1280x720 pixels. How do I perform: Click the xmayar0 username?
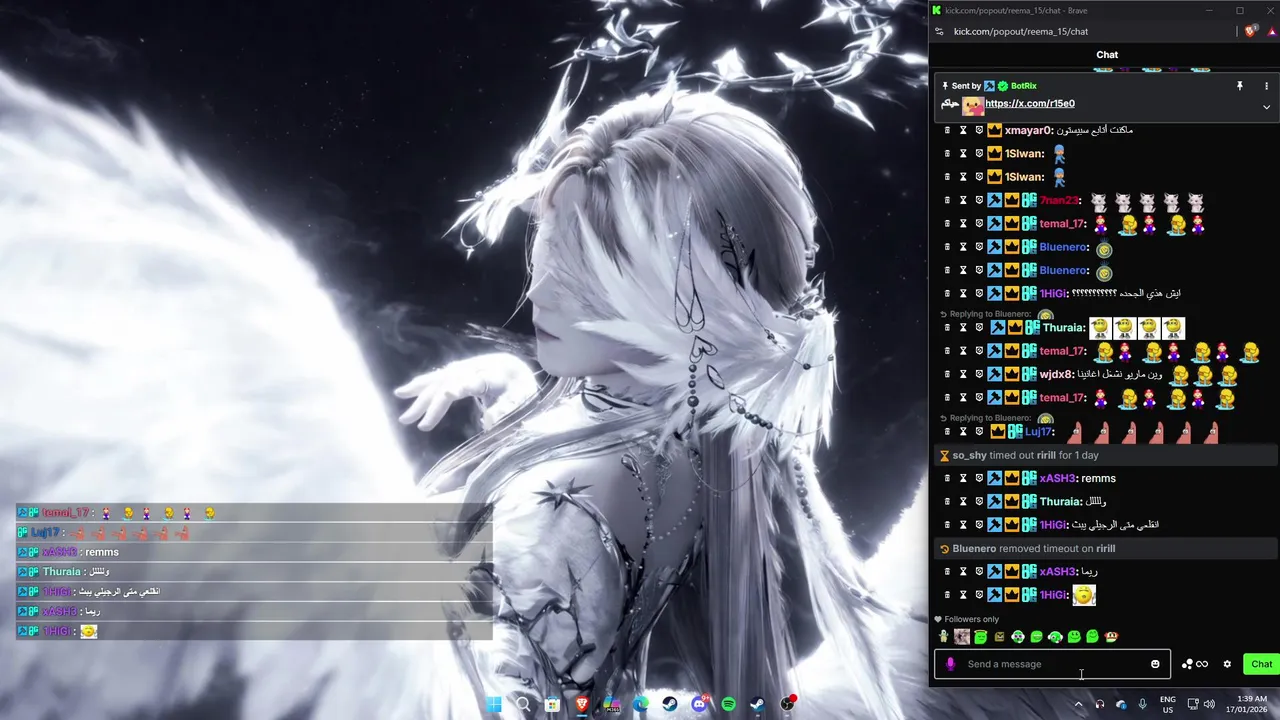(1029, 130)
